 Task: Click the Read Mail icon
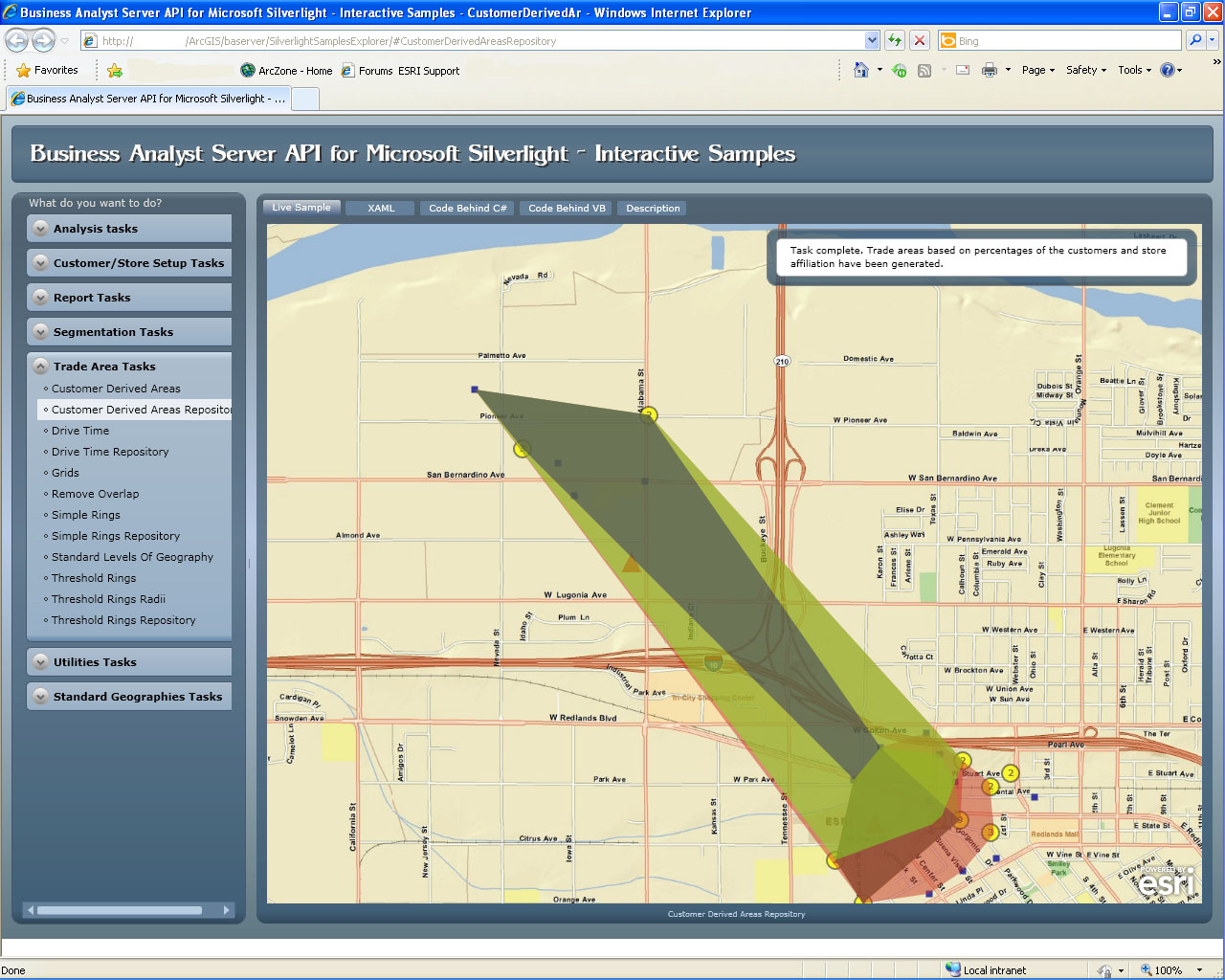[x=963, y=70]
